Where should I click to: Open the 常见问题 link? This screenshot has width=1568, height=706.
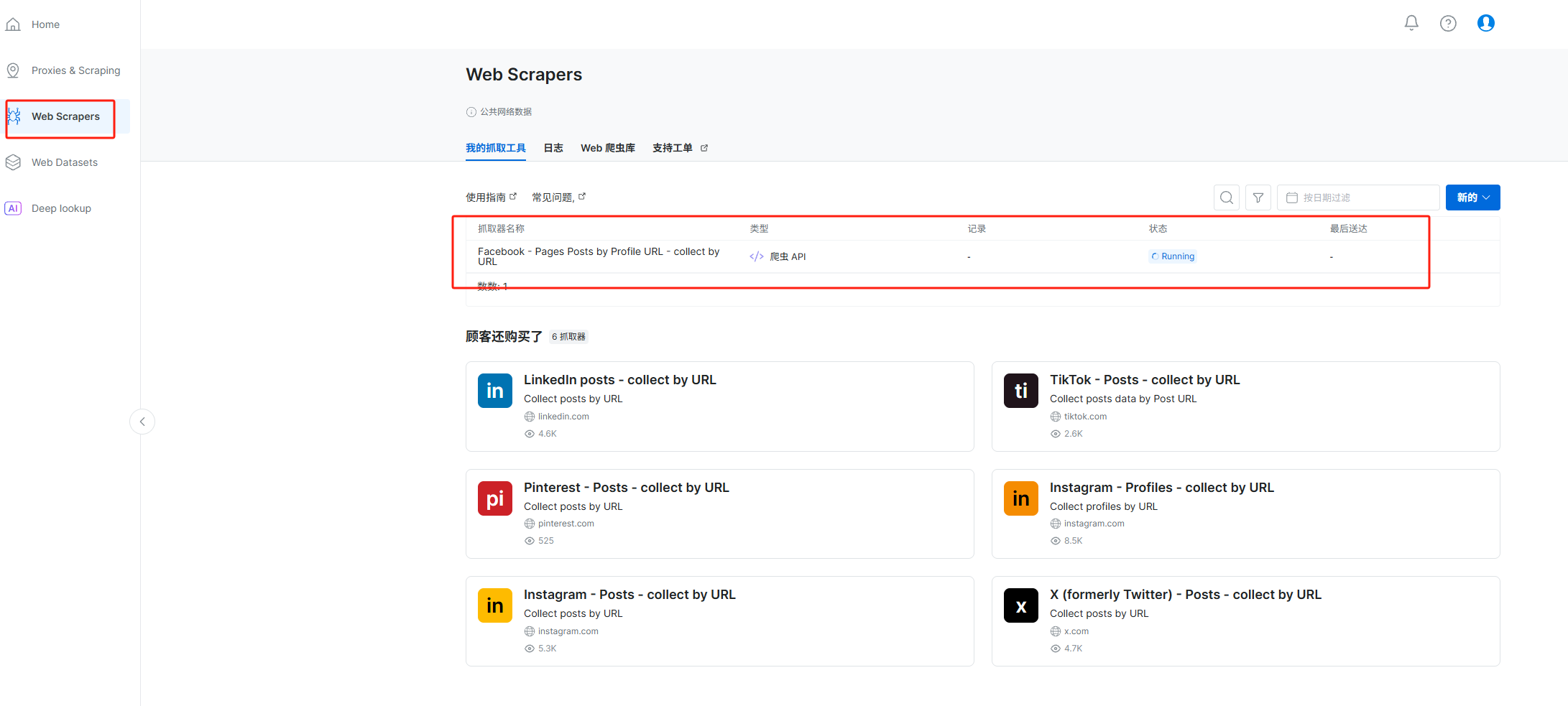pyautogui.click(x=555, y=196)
